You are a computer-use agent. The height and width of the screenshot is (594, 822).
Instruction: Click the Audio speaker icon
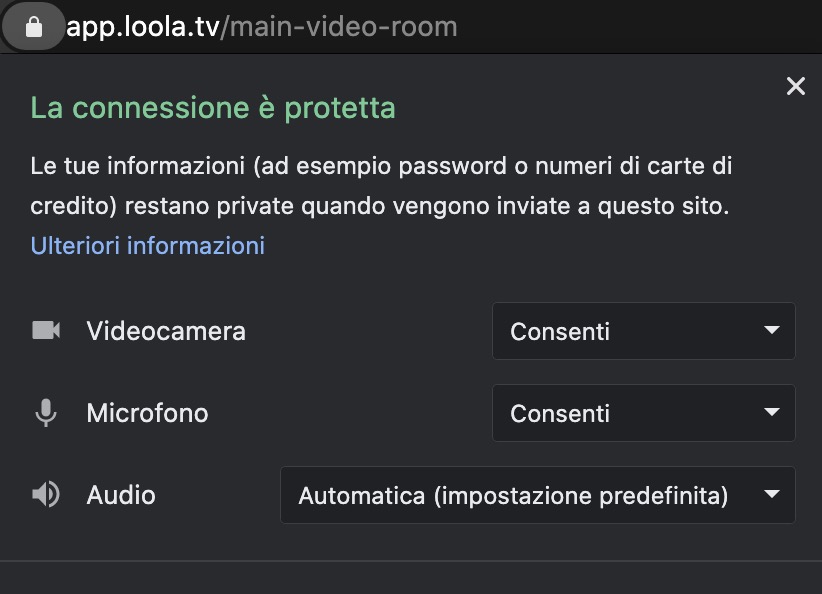click(x=46, y=494)
